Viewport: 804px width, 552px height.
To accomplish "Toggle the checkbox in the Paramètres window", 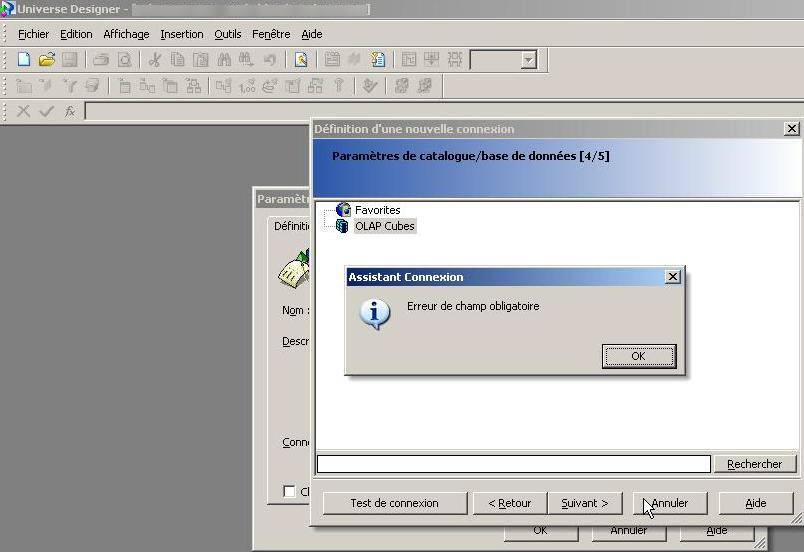I will click(289, 491).
